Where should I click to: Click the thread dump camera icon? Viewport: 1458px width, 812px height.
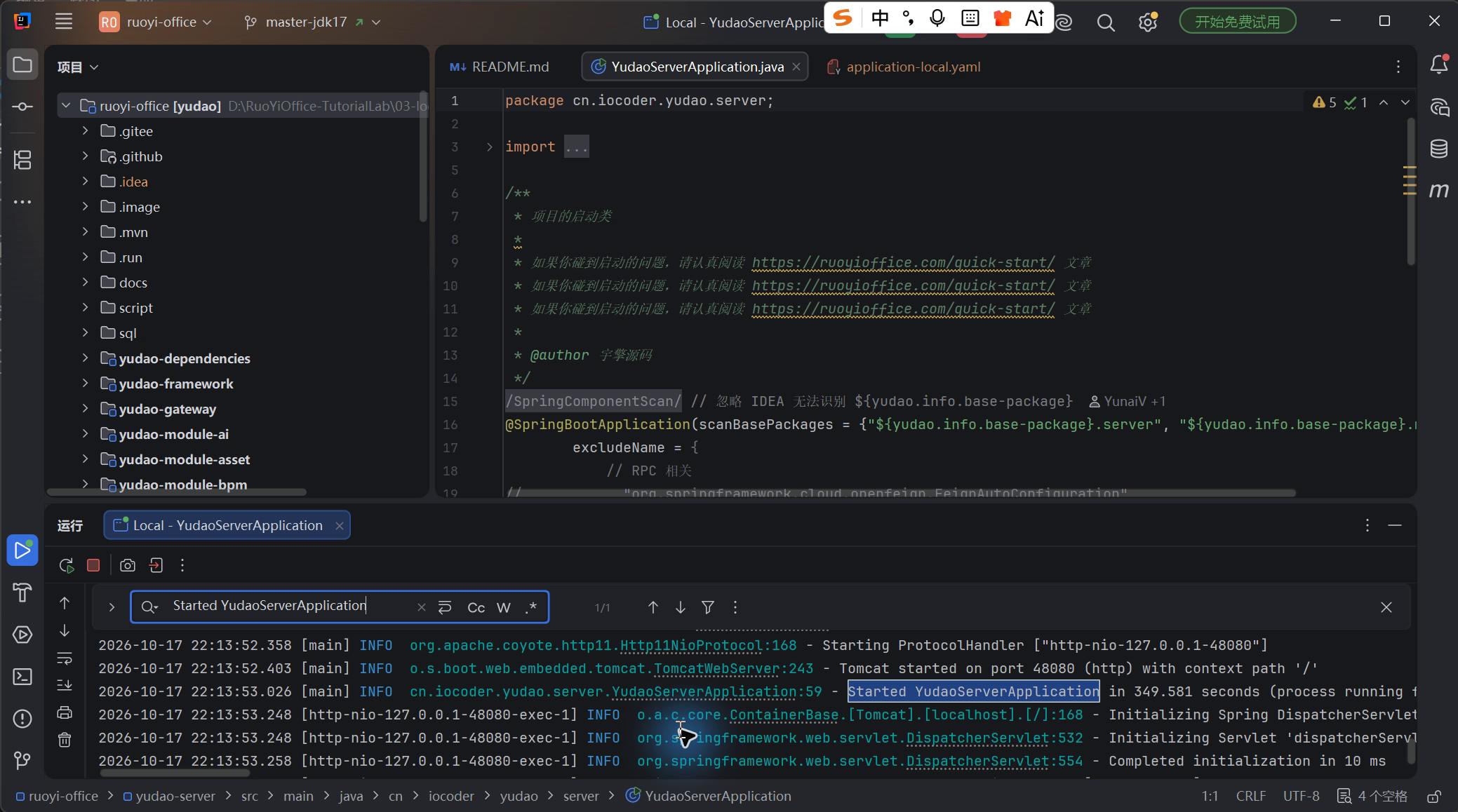tap(128, 565)
